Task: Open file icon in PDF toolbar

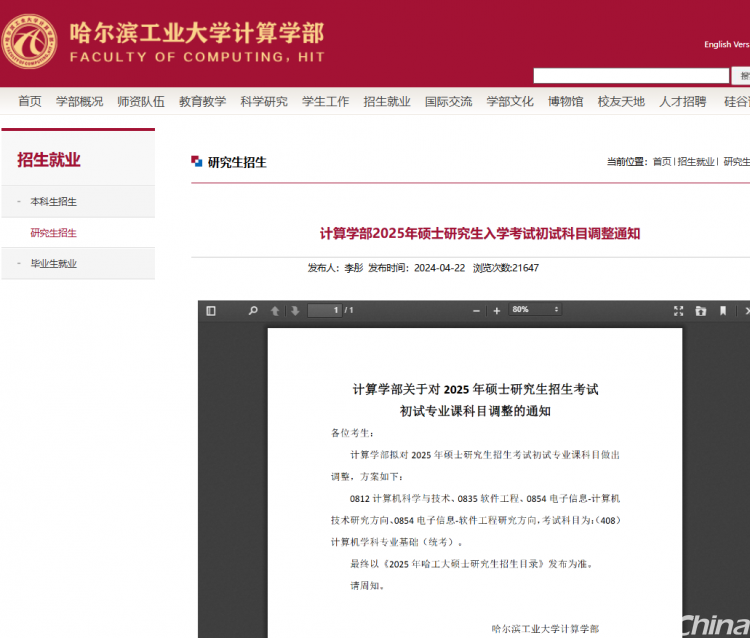Action: click(701, 311)
